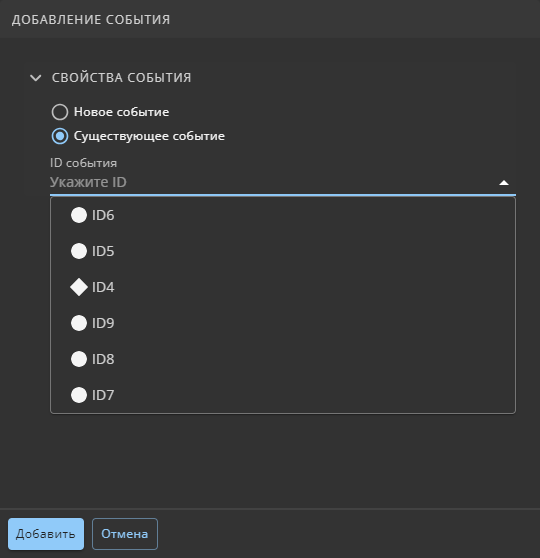Image resolution: width=540 pixels, height=558 pixels.
Task: Choose ID4 from the dropdown list
Action: [283, 287]
